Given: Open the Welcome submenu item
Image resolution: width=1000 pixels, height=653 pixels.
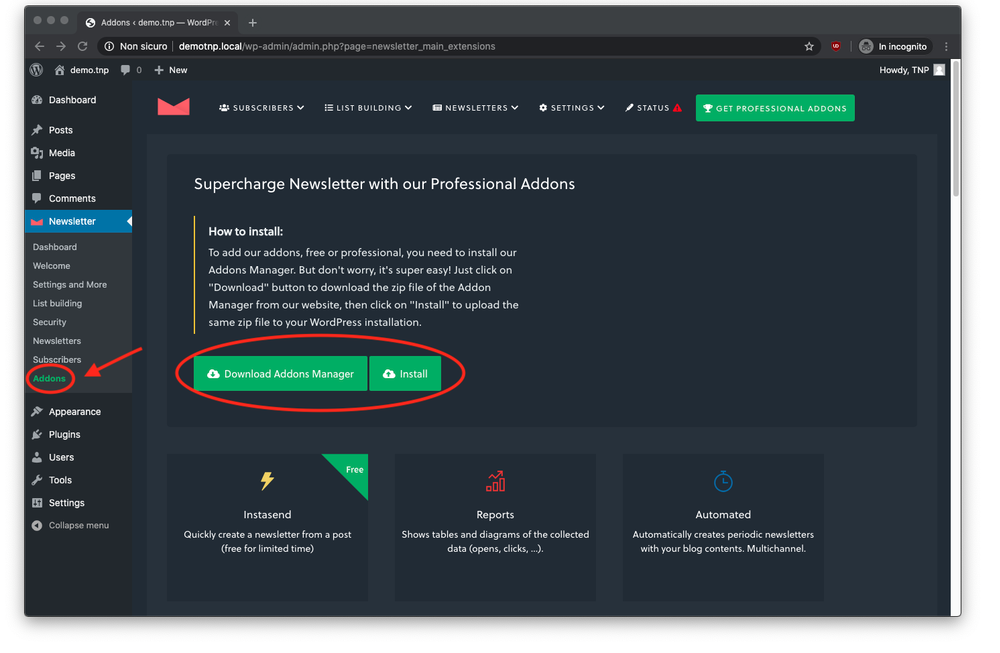Looking at the screenshot, I should pyautogui.click(x=52, y=267).
